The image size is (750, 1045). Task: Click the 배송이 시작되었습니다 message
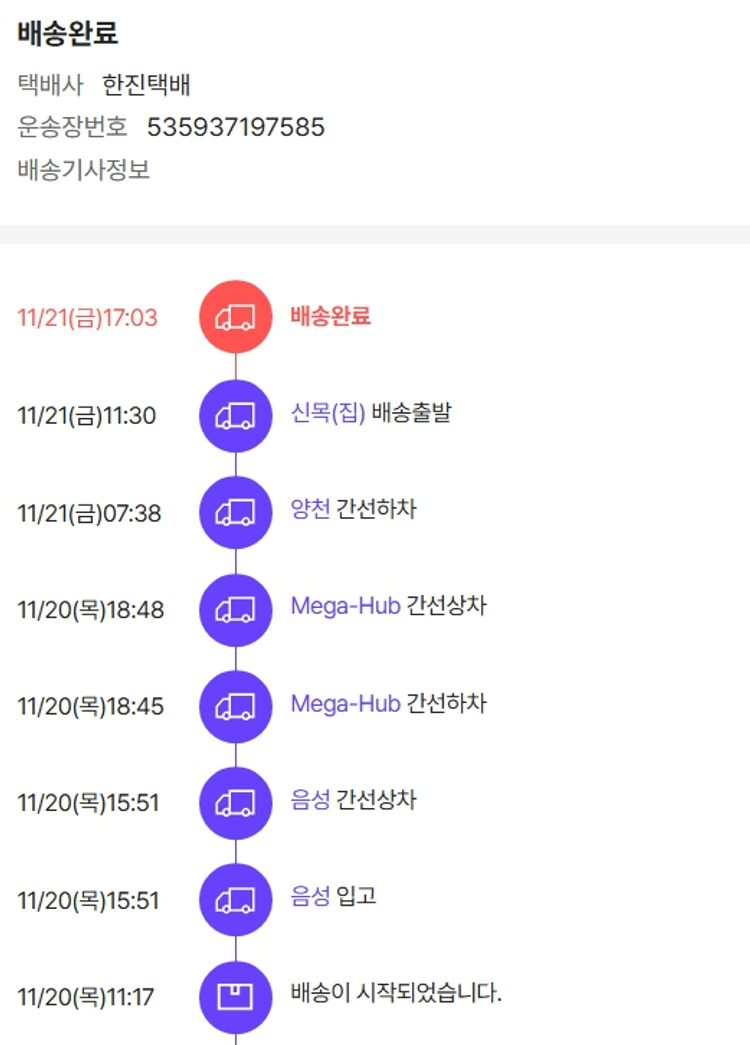(396, 993)
